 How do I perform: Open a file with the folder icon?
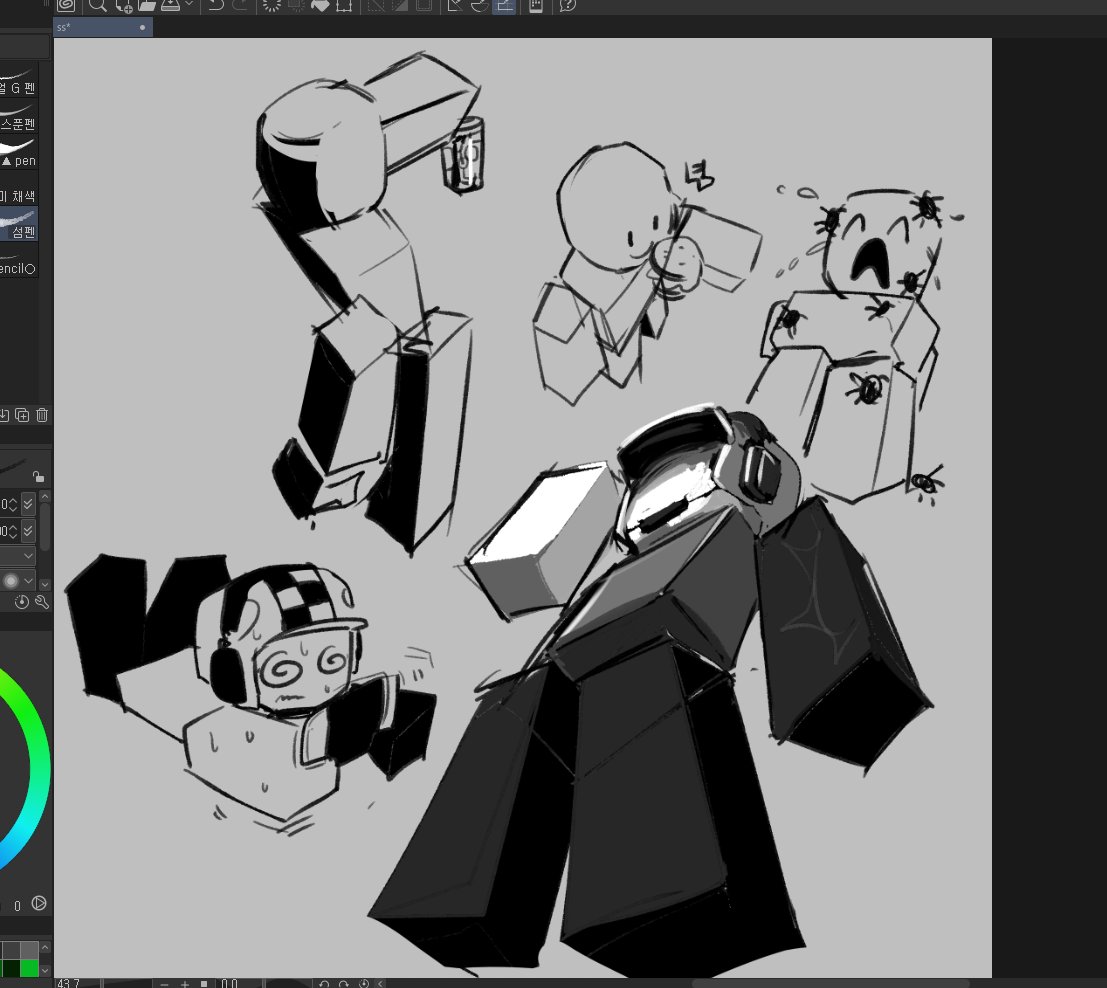(x=147, y=5)
